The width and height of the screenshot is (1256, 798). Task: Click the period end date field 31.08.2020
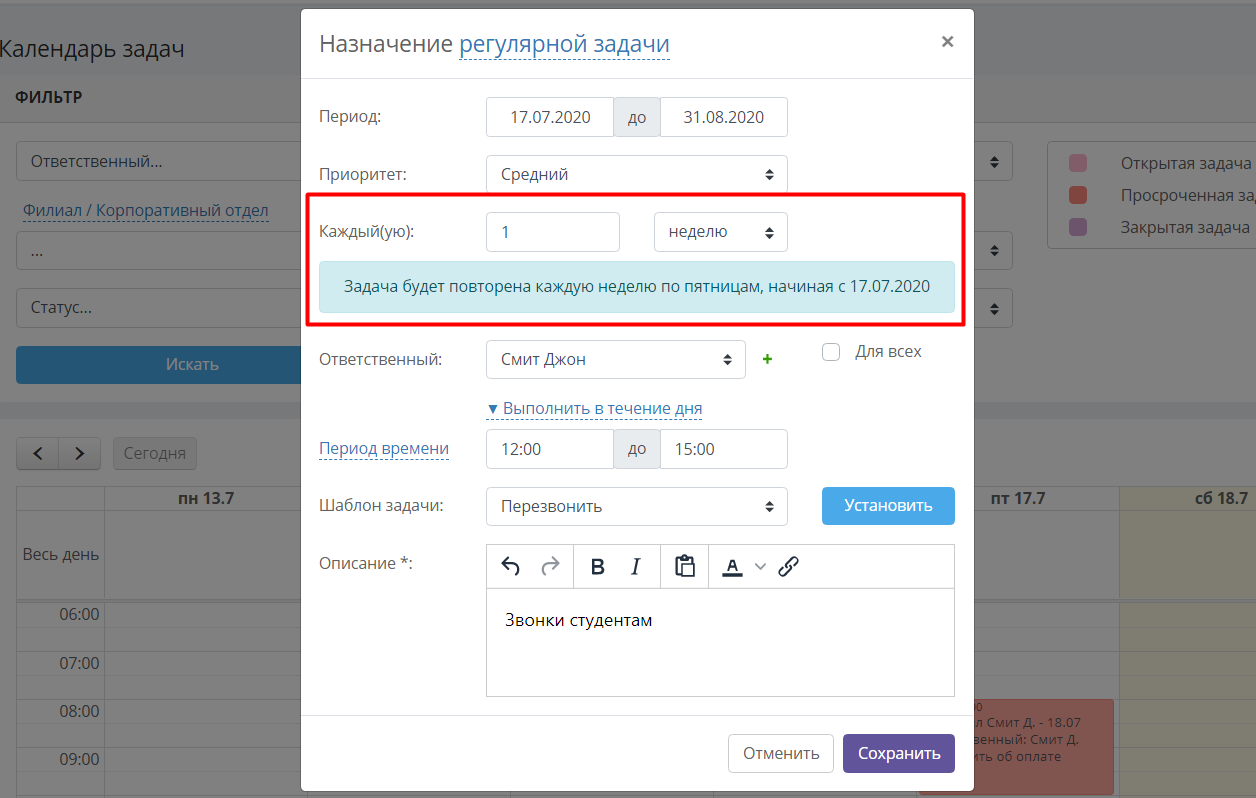coord(724,117)
